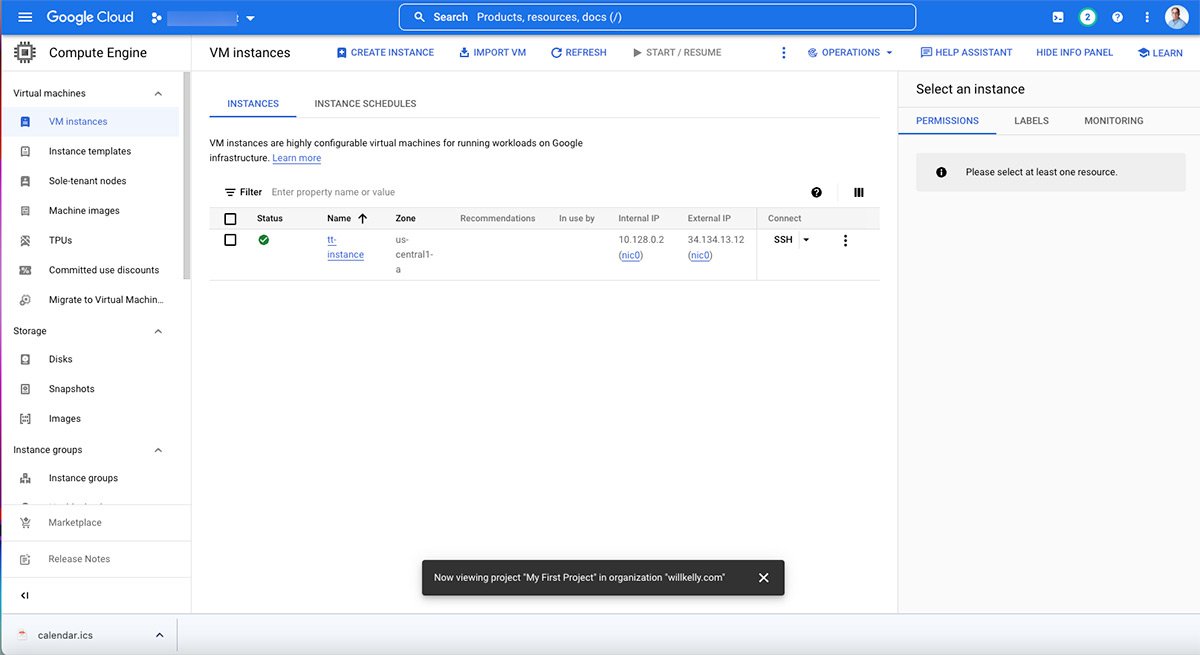1200x655 pixels.
Task: Switch to the Instance Schedules tab
Action: pos(365,103)
